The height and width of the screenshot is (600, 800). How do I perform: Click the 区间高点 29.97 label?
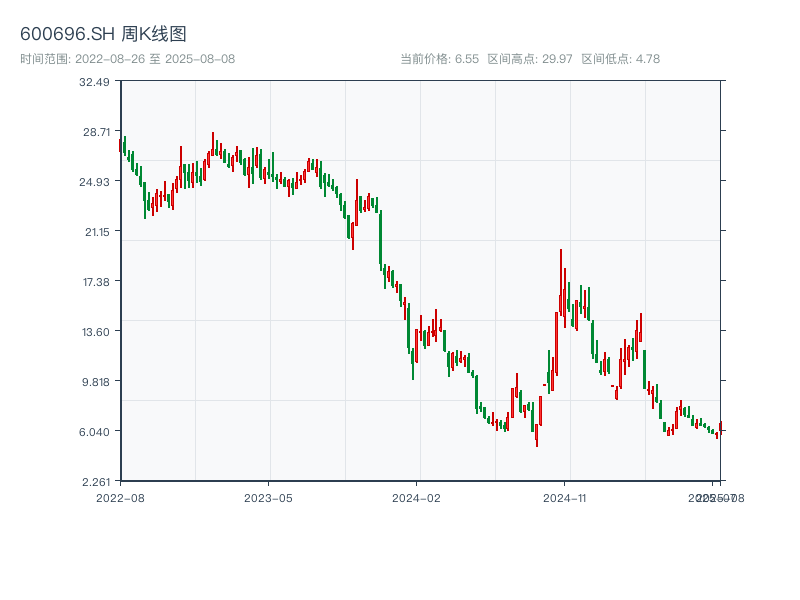(x=530, y=59)
